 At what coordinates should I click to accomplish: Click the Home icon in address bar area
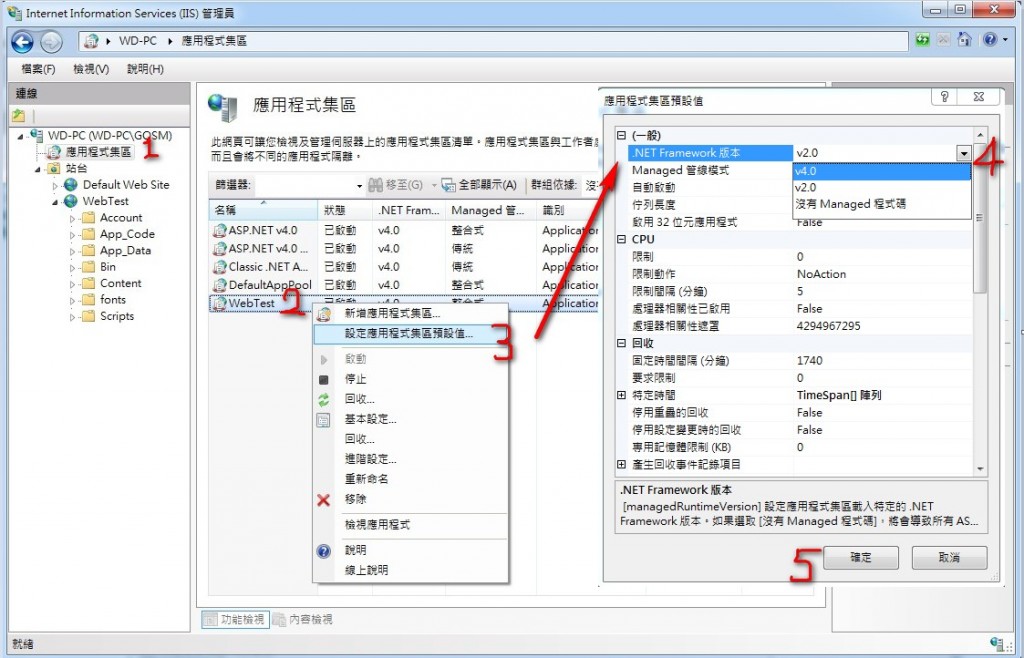point(964,39)
